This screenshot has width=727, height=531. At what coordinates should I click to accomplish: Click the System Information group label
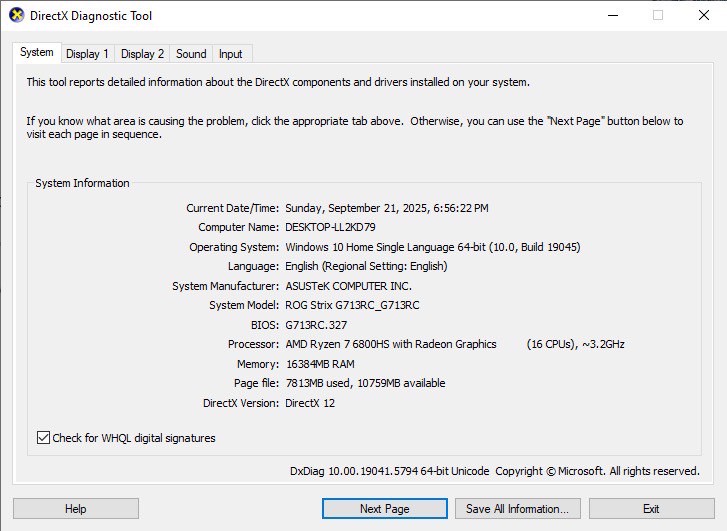click(x=82, y=184)
